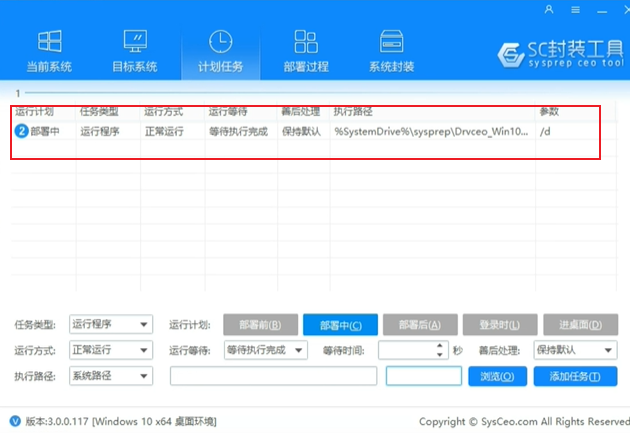Click the 版本:3.0.0.117 status text

pyautogui.click(x=121, y=421)
